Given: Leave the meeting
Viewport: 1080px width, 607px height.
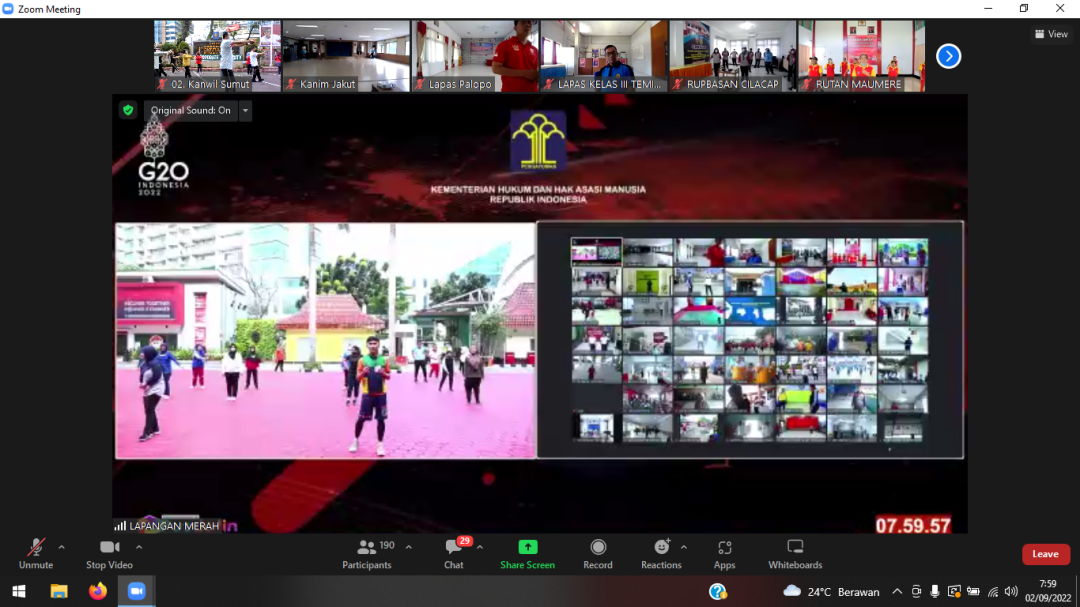Looking at the screenshot, I should [x=1045, y=554].
